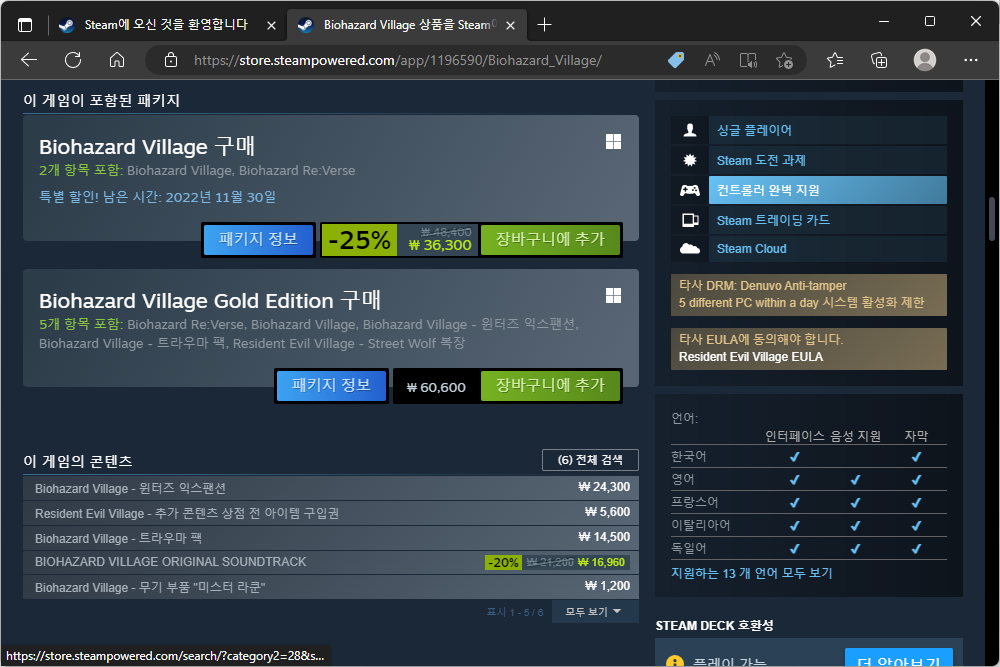Click the Steam trading cards icon

coord(690,220)
